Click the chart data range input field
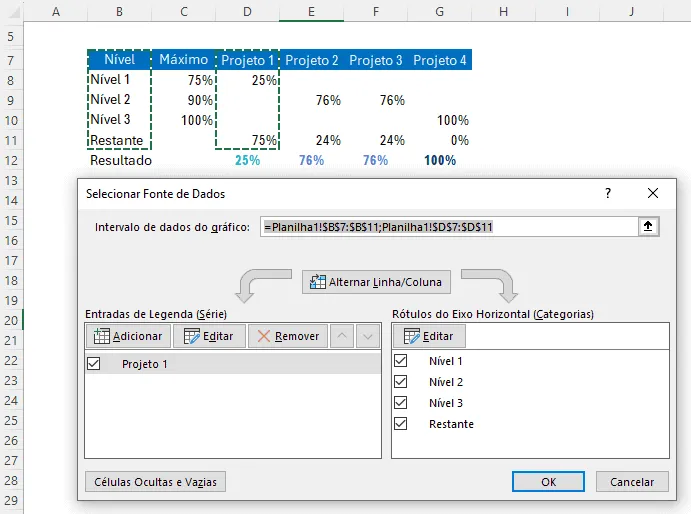 tap(449, 227)
